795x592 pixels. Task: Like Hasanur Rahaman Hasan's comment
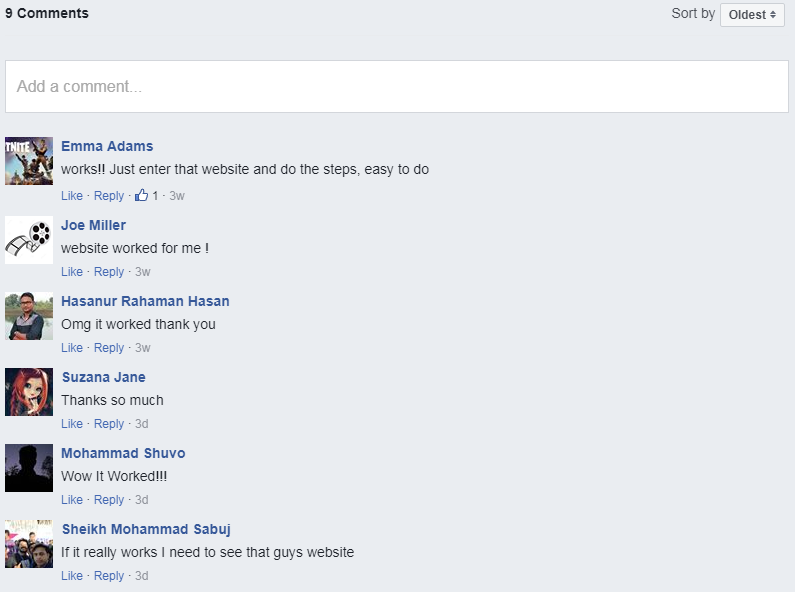(x=72, y=348)
